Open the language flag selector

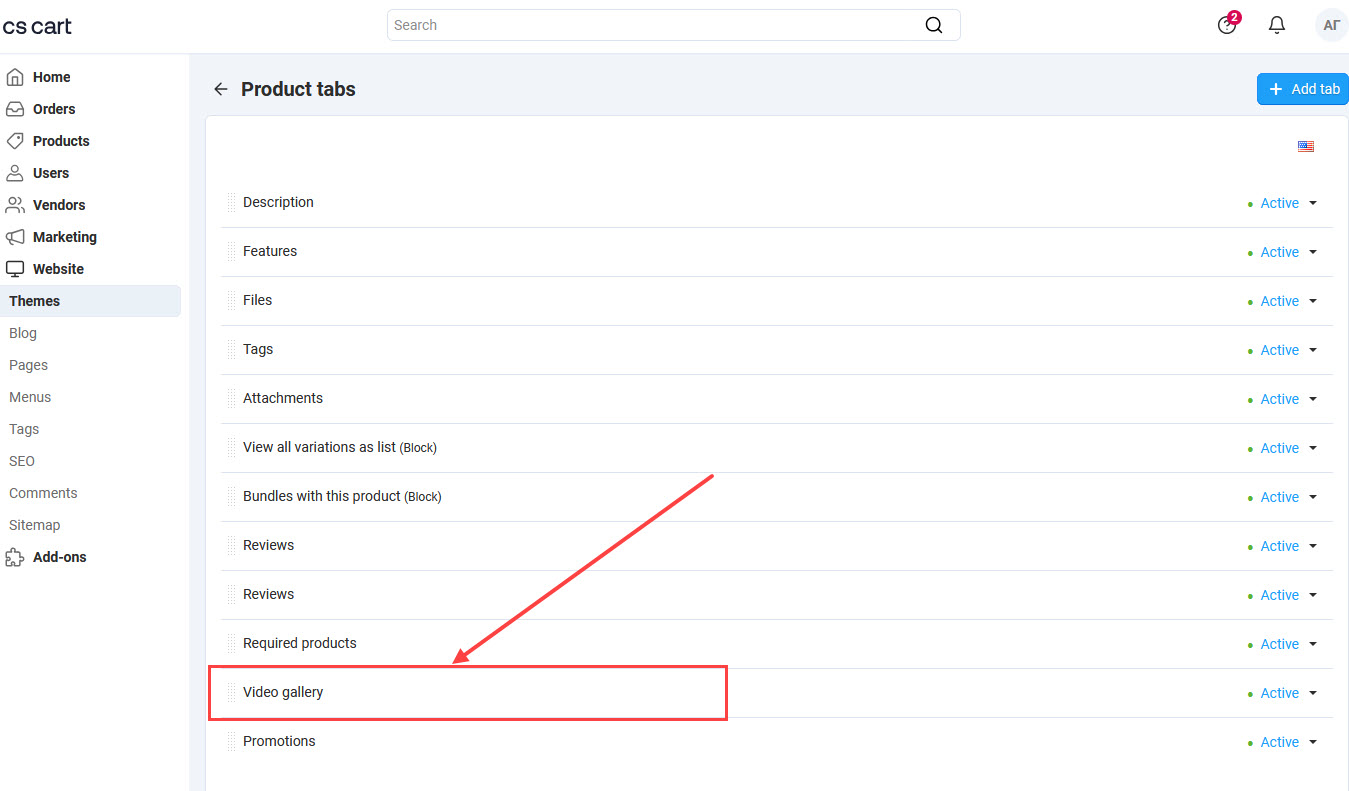coord(1306,146)
